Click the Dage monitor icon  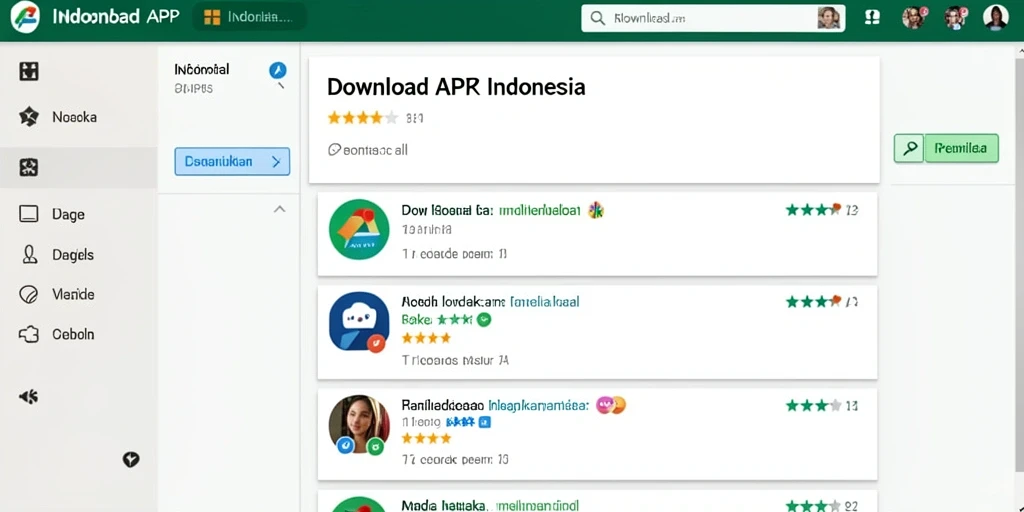coord(29,214)
